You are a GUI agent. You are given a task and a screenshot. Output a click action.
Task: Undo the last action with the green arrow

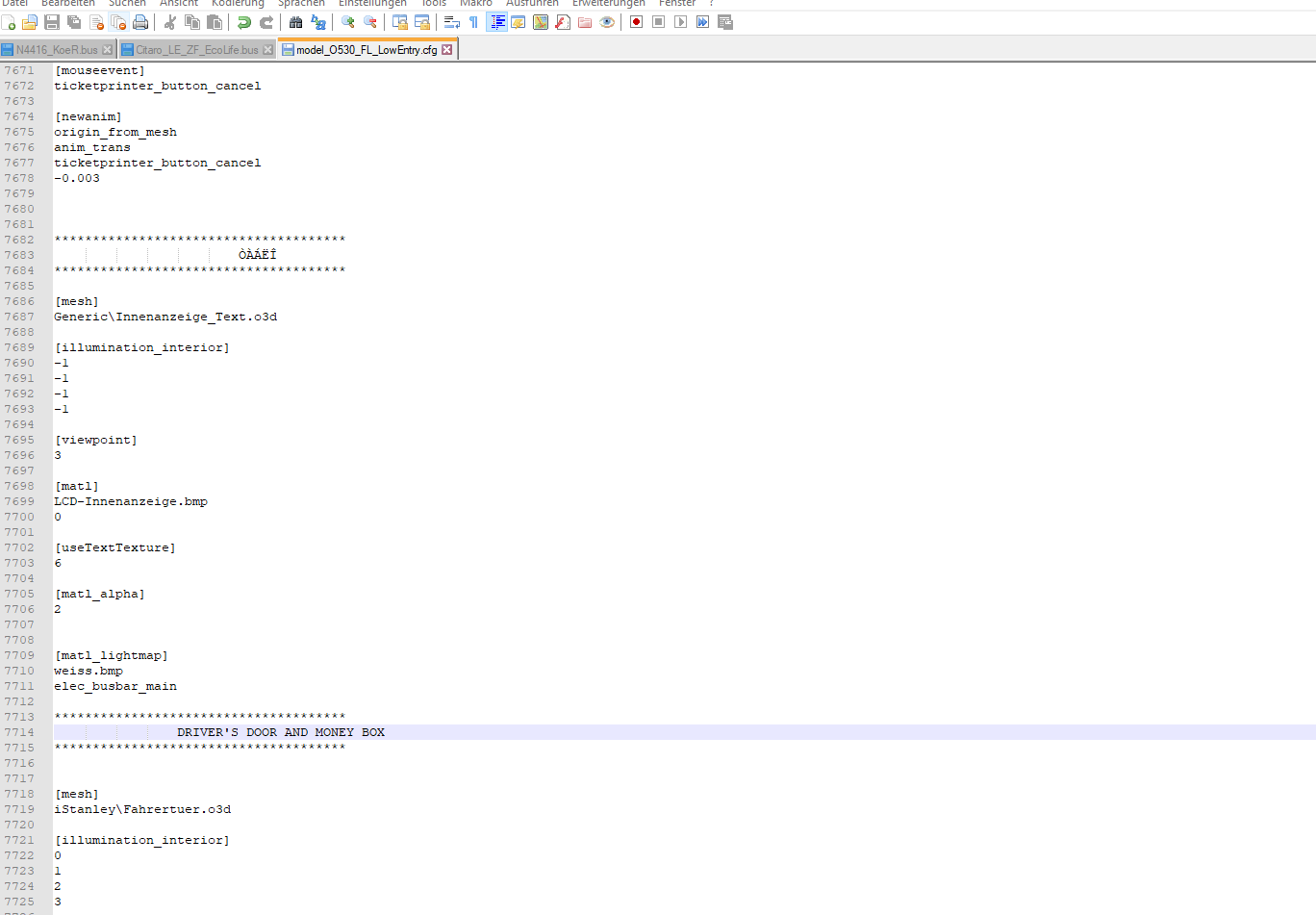(244, 22)
